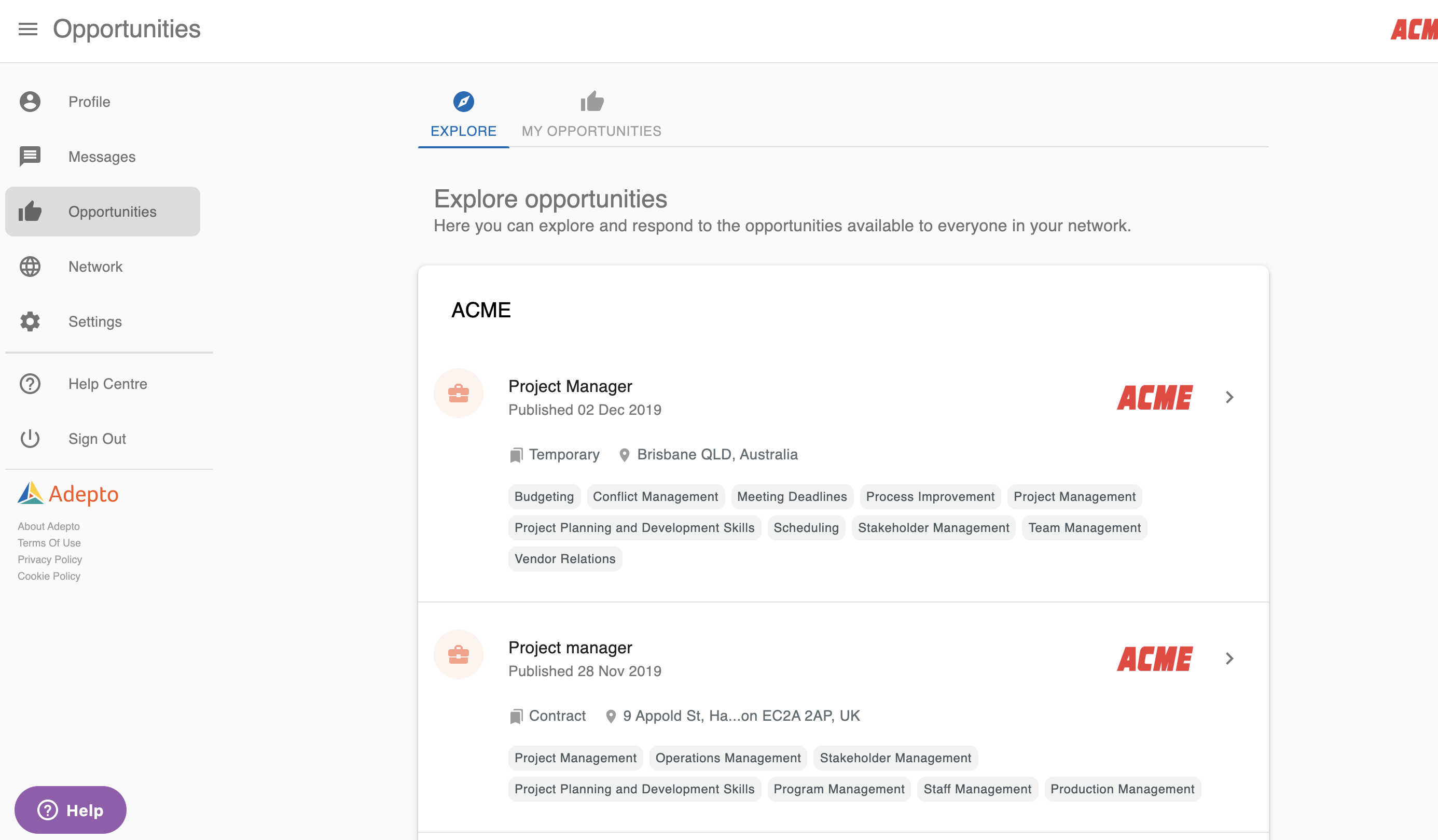1438x840 pixels.
Task: Open the Cookie Policy link
Action: 49,576
